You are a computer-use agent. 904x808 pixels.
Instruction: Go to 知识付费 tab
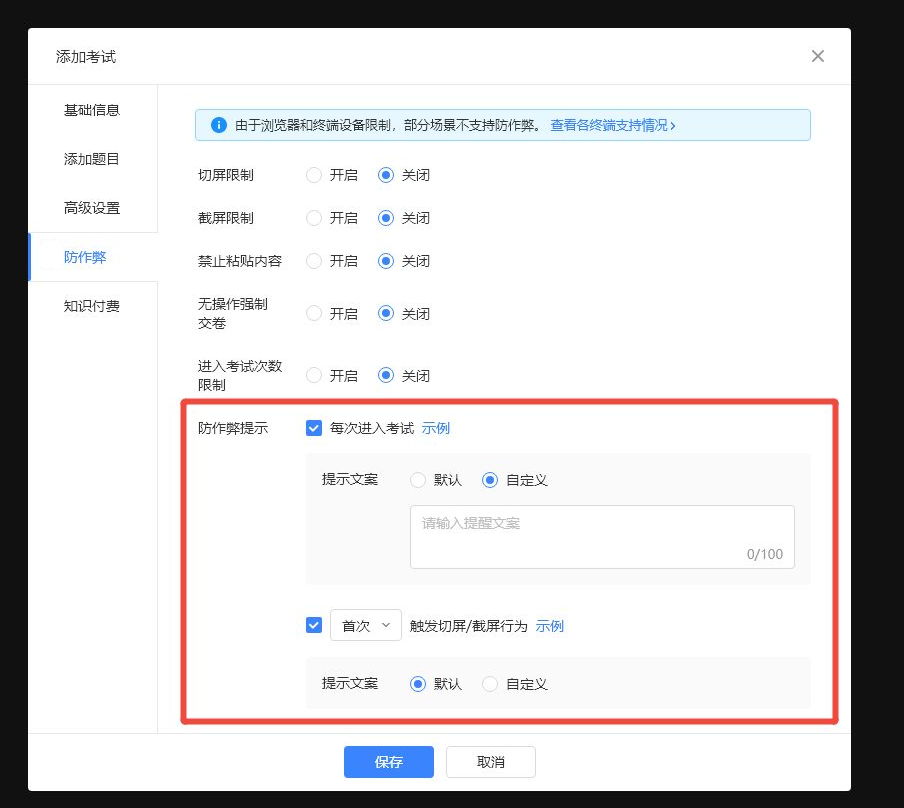pos(92,306)
